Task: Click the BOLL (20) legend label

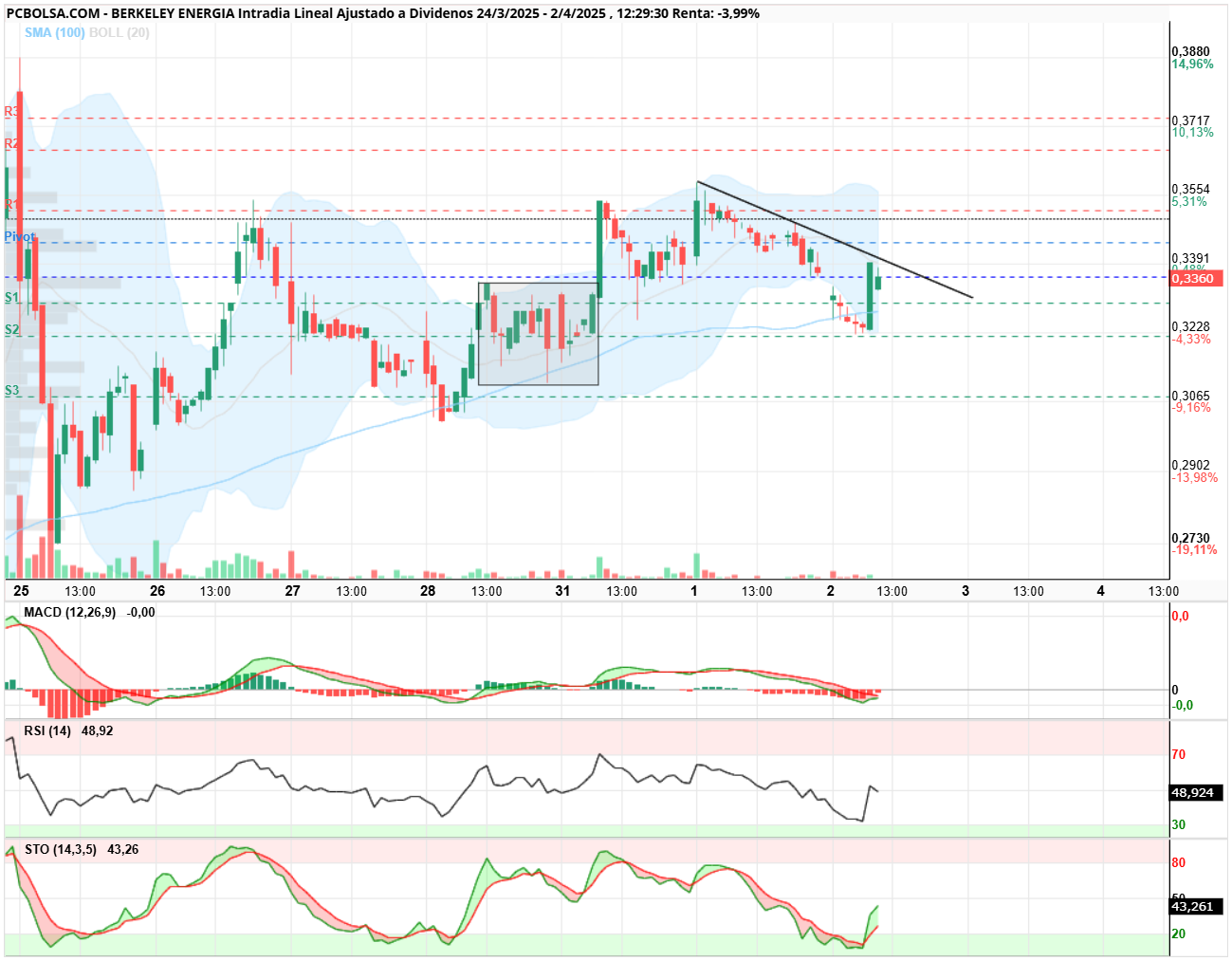Action: coord(119,32)
